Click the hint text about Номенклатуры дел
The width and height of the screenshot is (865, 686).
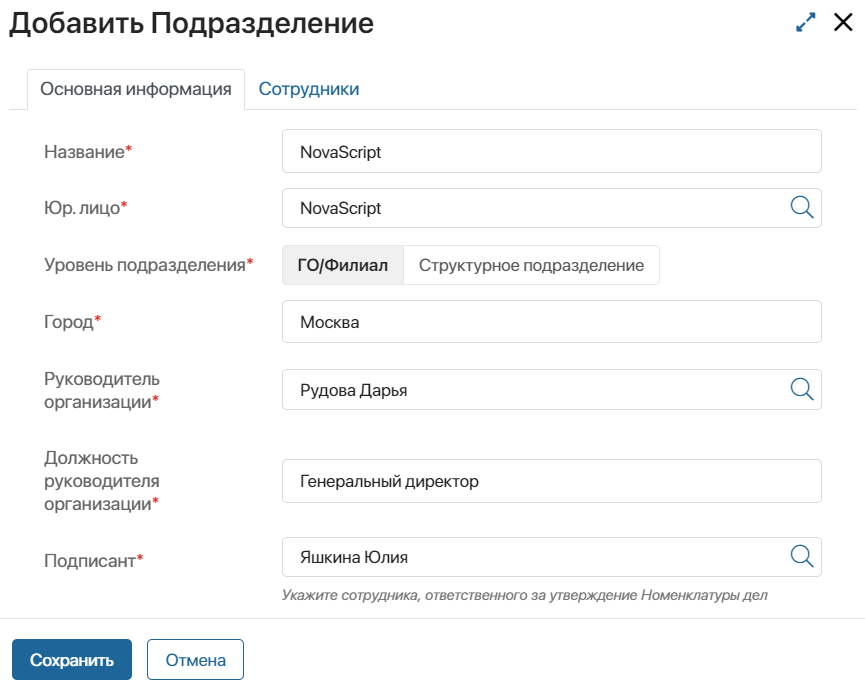(524, 596)
